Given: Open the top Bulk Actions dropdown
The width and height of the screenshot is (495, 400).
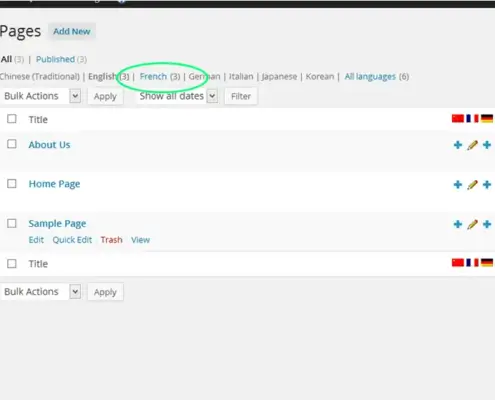Looking at the screenshot, I should [41, 96].
